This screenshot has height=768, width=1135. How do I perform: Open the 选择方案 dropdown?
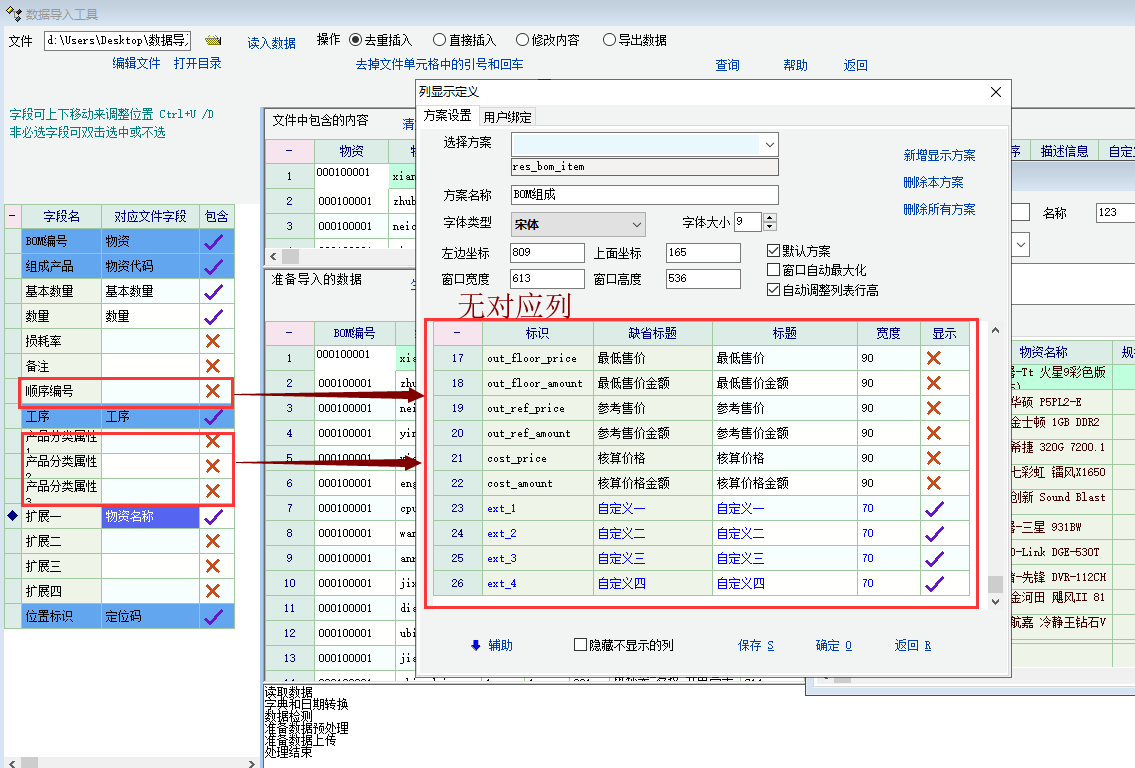click(768, 144)
